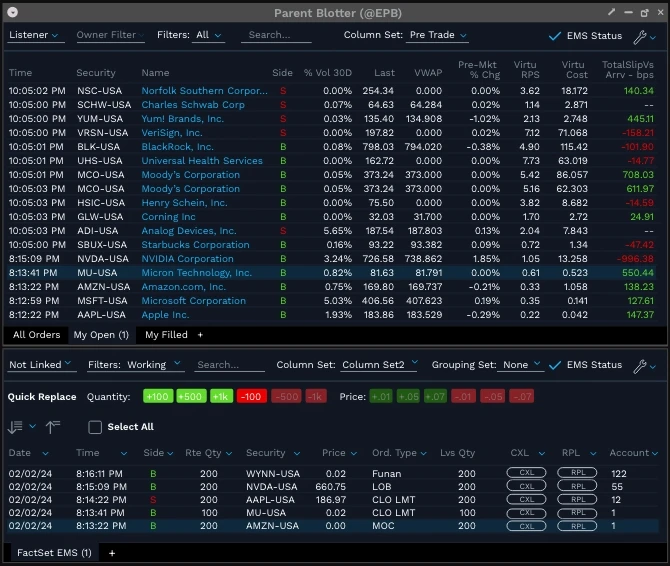The width and height of the screenshot is (670, 566).
Task: Click CXL for the MU-USA order
Action: pyautogui.click(x=526, y=513)
